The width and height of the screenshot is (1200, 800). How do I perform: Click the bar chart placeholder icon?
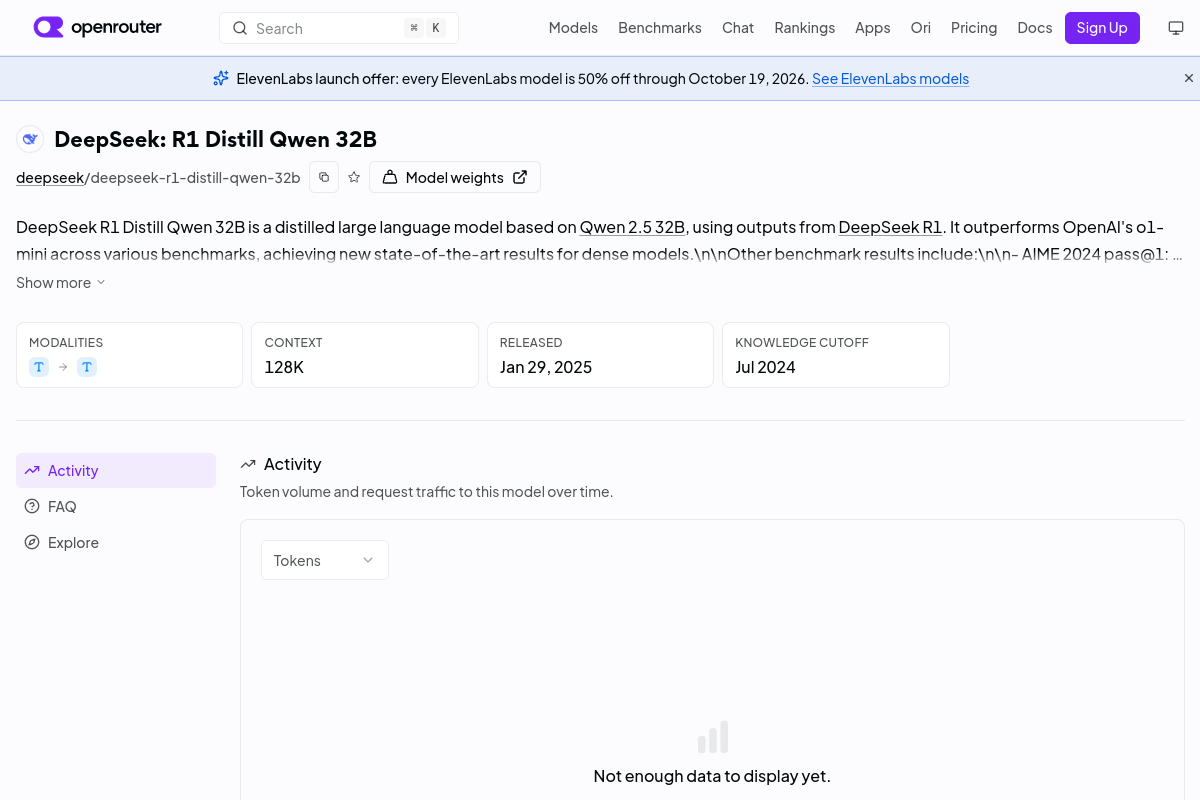click(x=712, y=737)
